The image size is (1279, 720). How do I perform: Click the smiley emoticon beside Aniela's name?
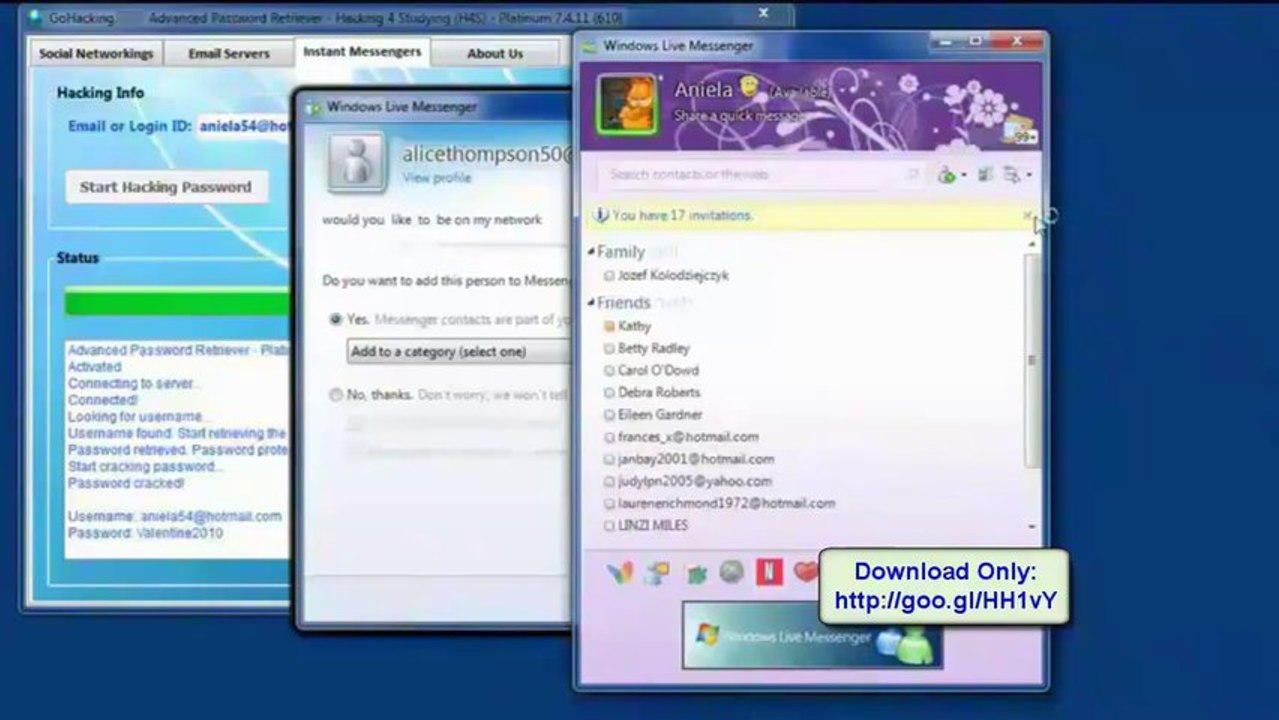pyautogui.click(x=749, y=86)
